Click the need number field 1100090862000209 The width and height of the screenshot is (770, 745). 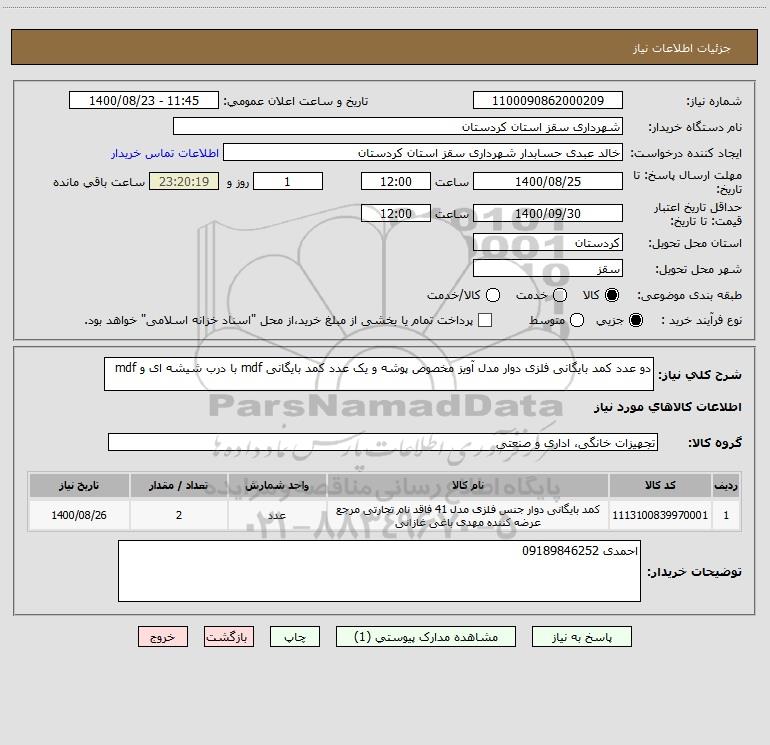point(548,100)
